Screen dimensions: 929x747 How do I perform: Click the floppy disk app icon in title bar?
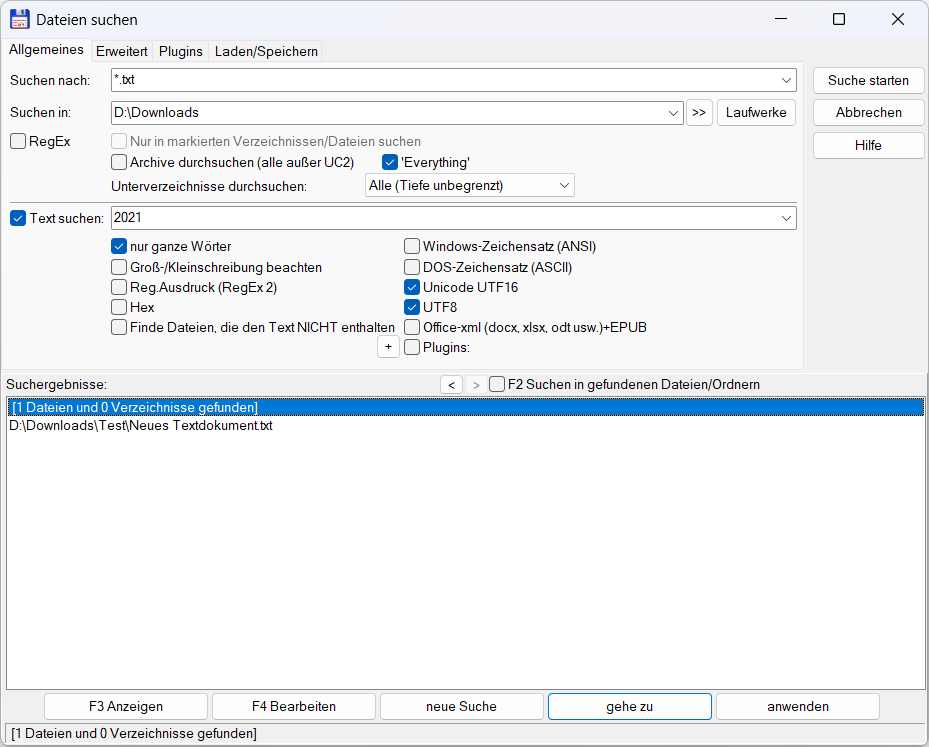(x=20, y=20)
